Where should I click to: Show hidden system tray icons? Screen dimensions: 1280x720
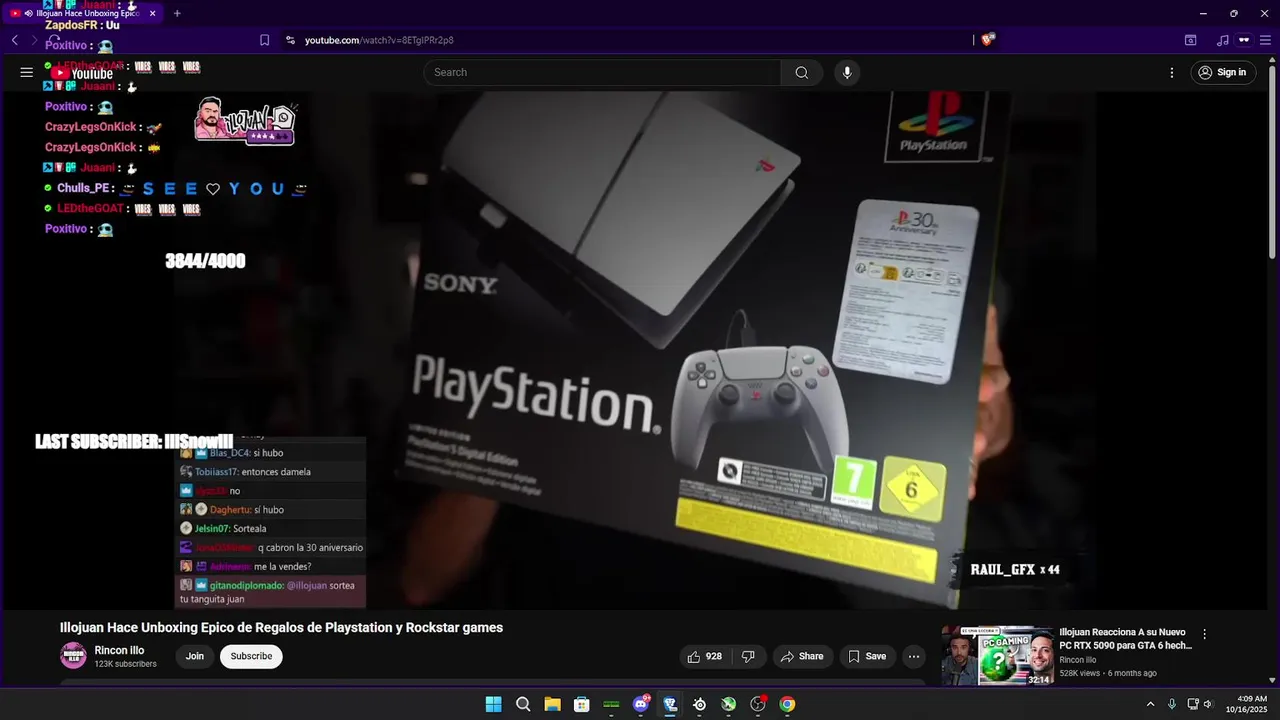[1150, 704]
